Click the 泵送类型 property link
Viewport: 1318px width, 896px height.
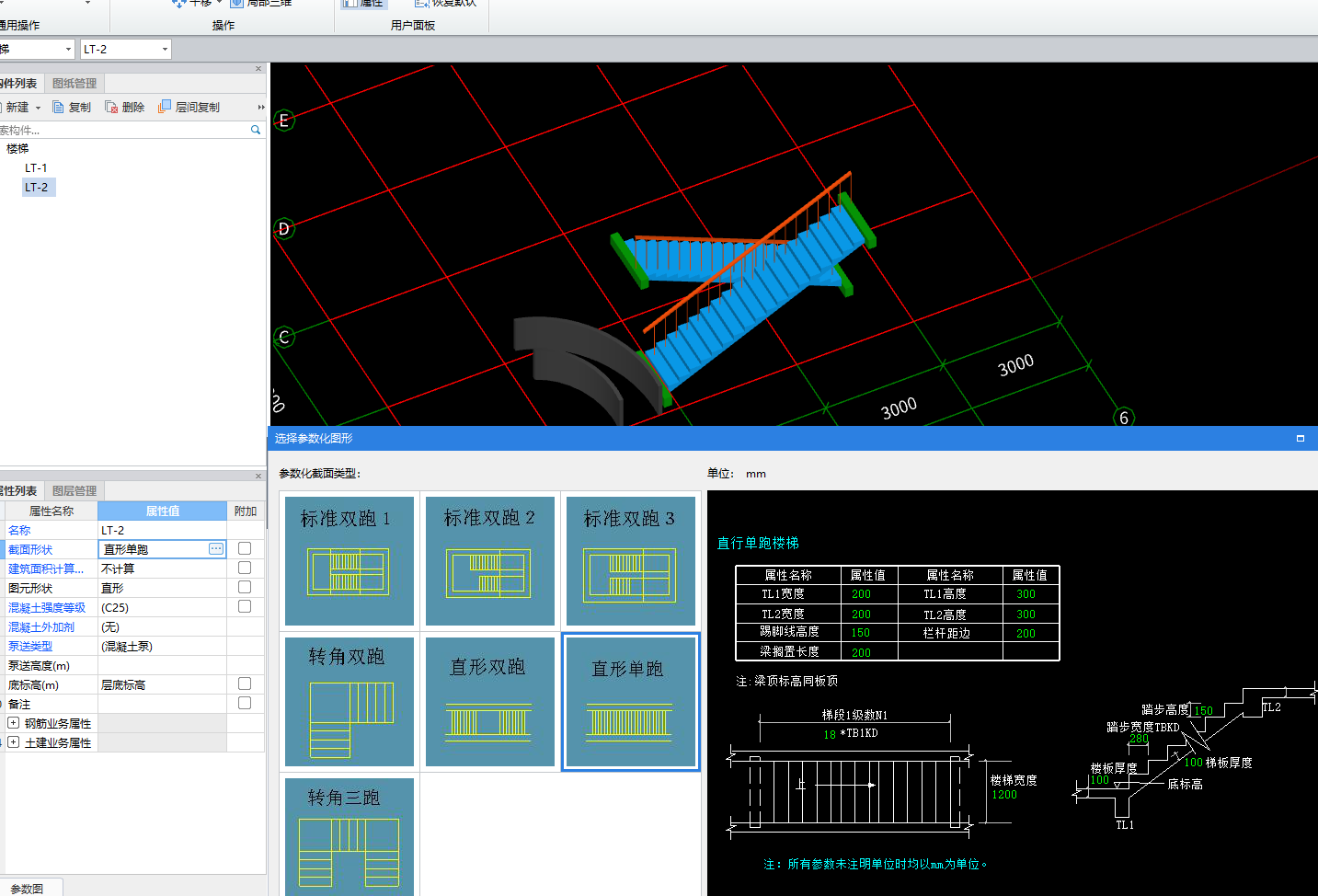click(30, 646)
